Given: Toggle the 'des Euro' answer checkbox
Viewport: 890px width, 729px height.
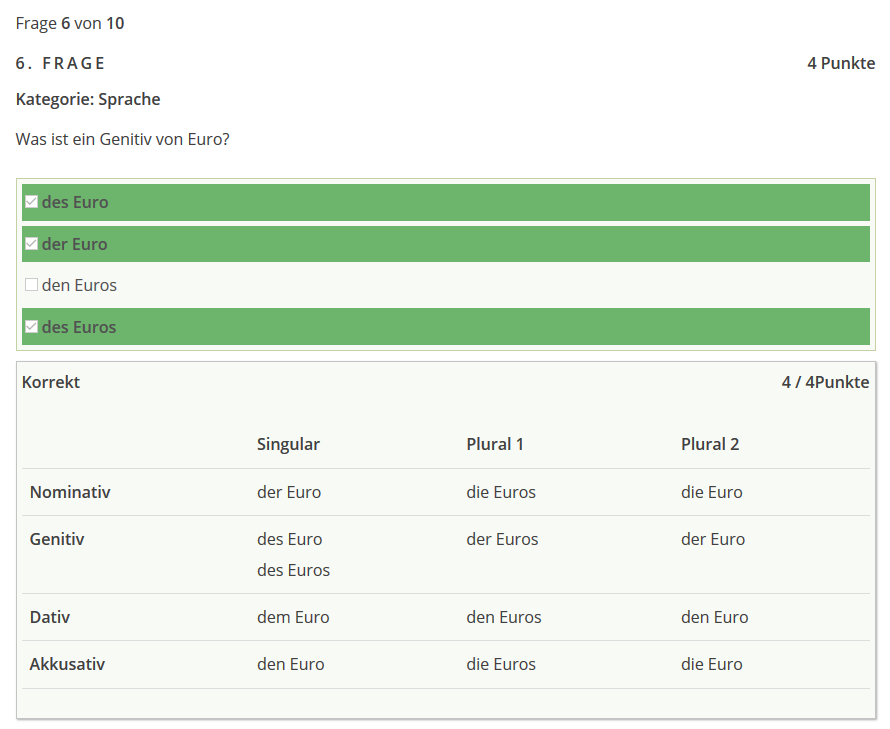Looking at the screenshot, I should (31, 202).
